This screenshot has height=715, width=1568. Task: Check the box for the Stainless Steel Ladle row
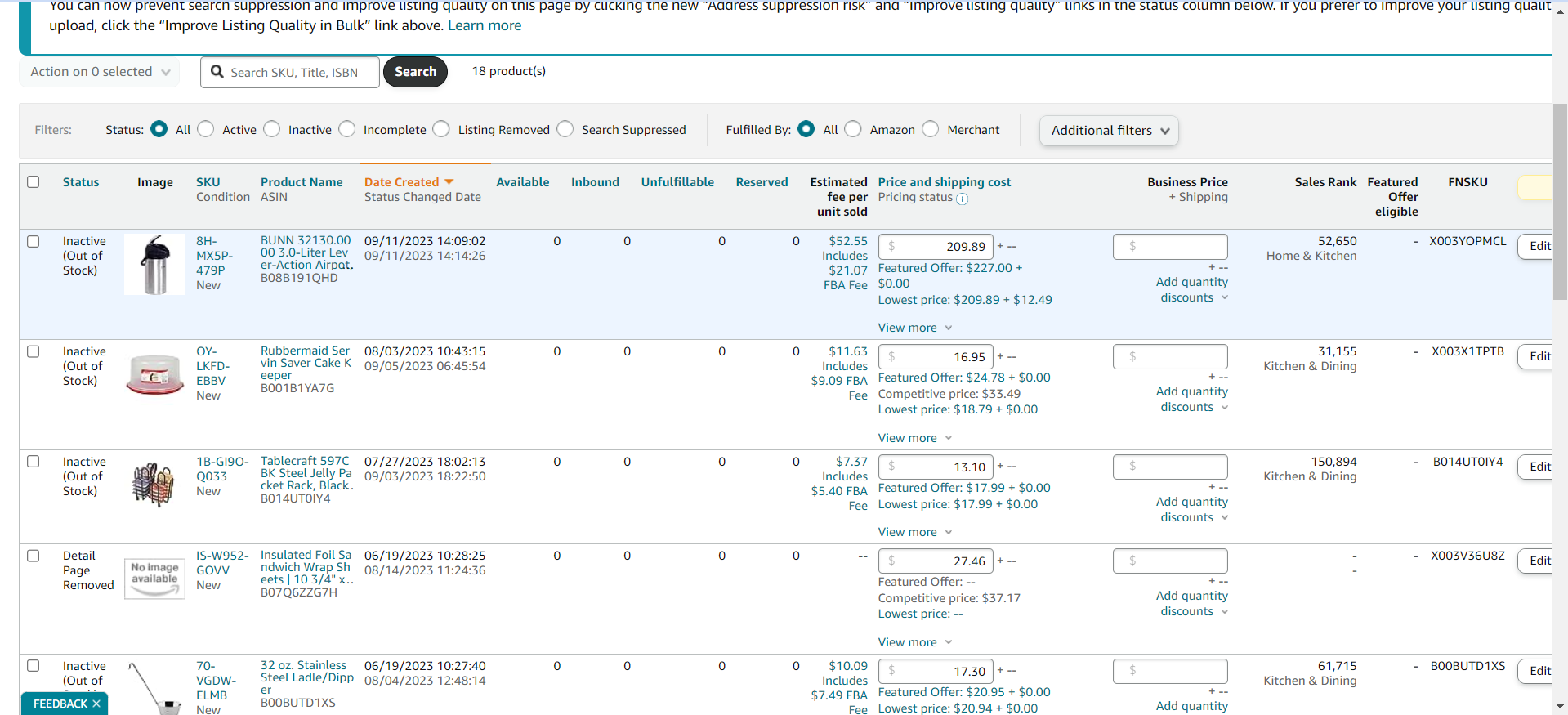[x=34, y=666]
